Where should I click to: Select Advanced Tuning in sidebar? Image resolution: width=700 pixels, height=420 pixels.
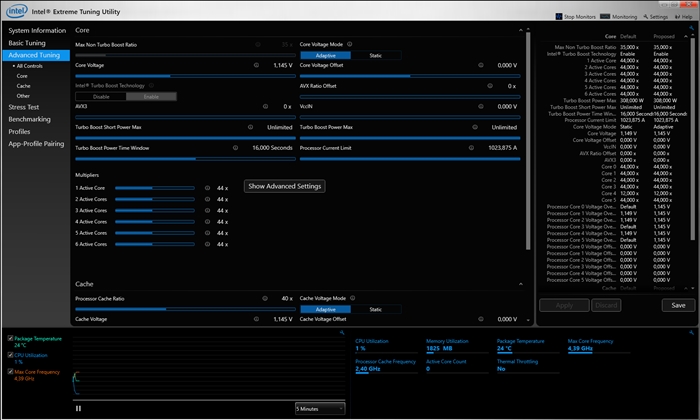tap(36, 55)
